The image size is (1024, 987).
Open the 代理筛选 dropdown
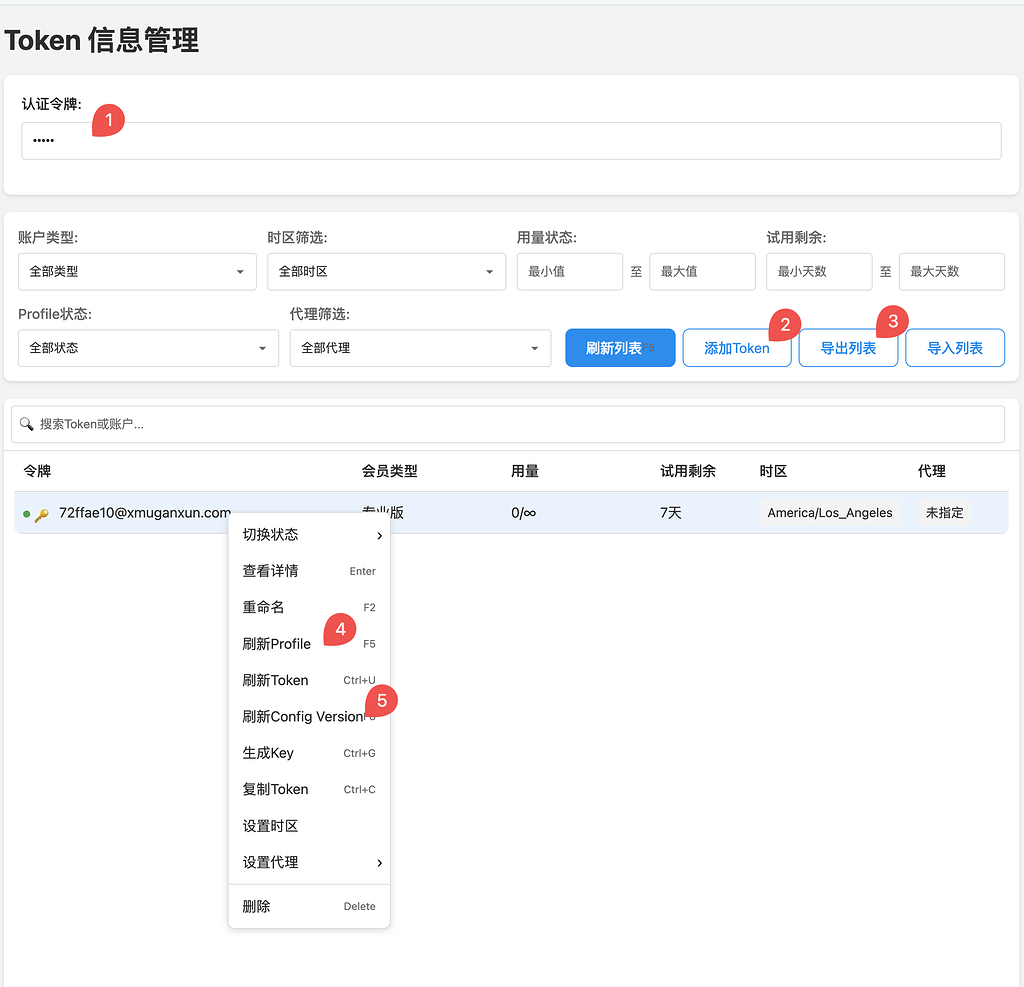(420, 348)
